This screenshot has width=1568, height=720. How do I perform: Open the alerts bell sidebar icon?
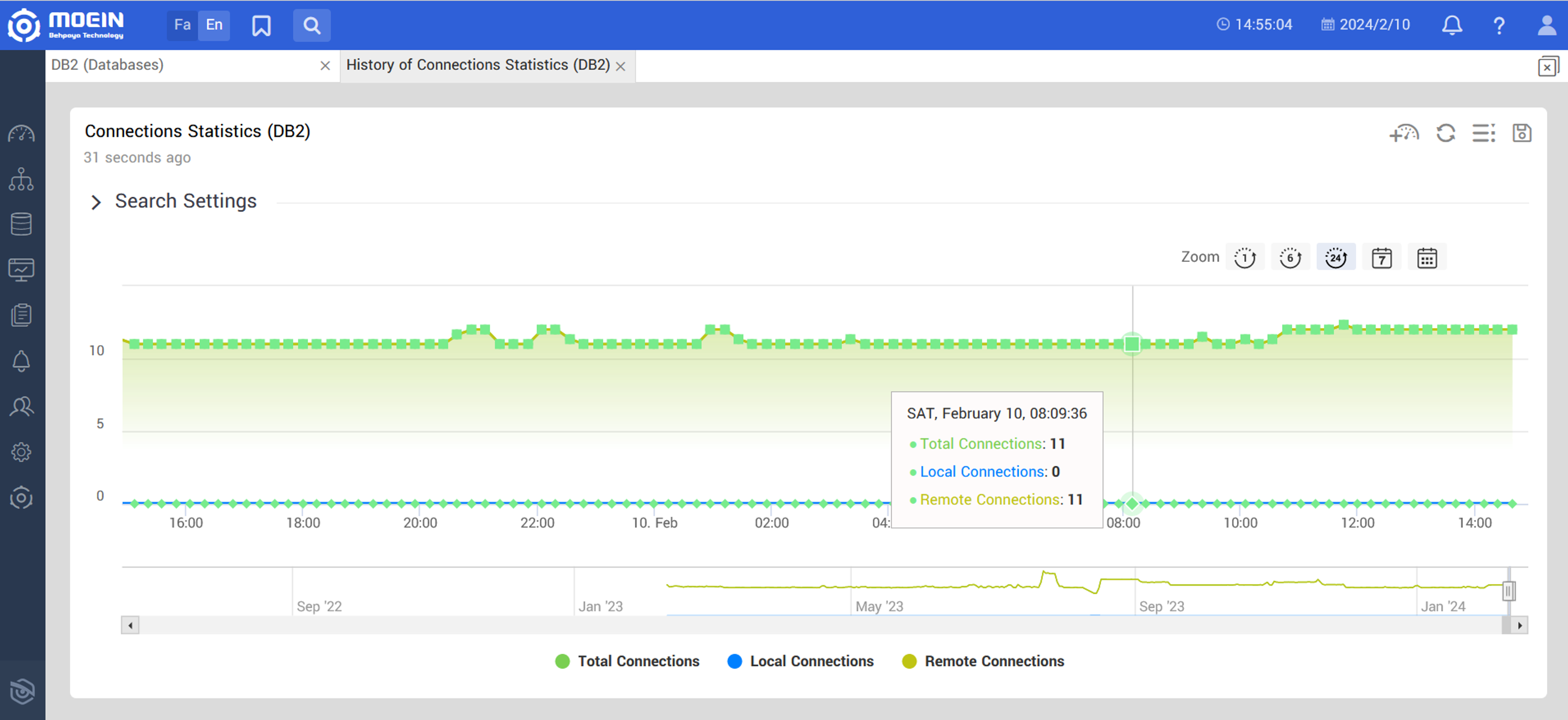pyautogui.click(x=22, y=361)
